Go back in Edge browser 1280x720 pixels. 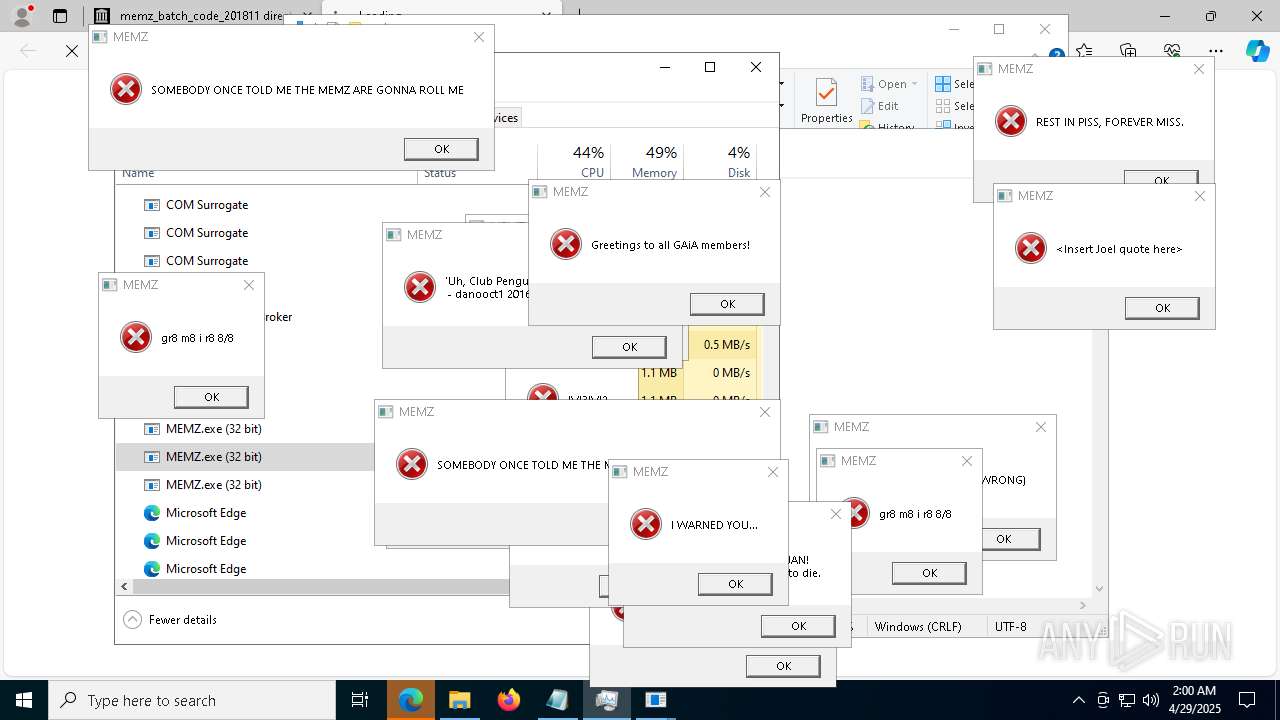(x=28, y=50)
